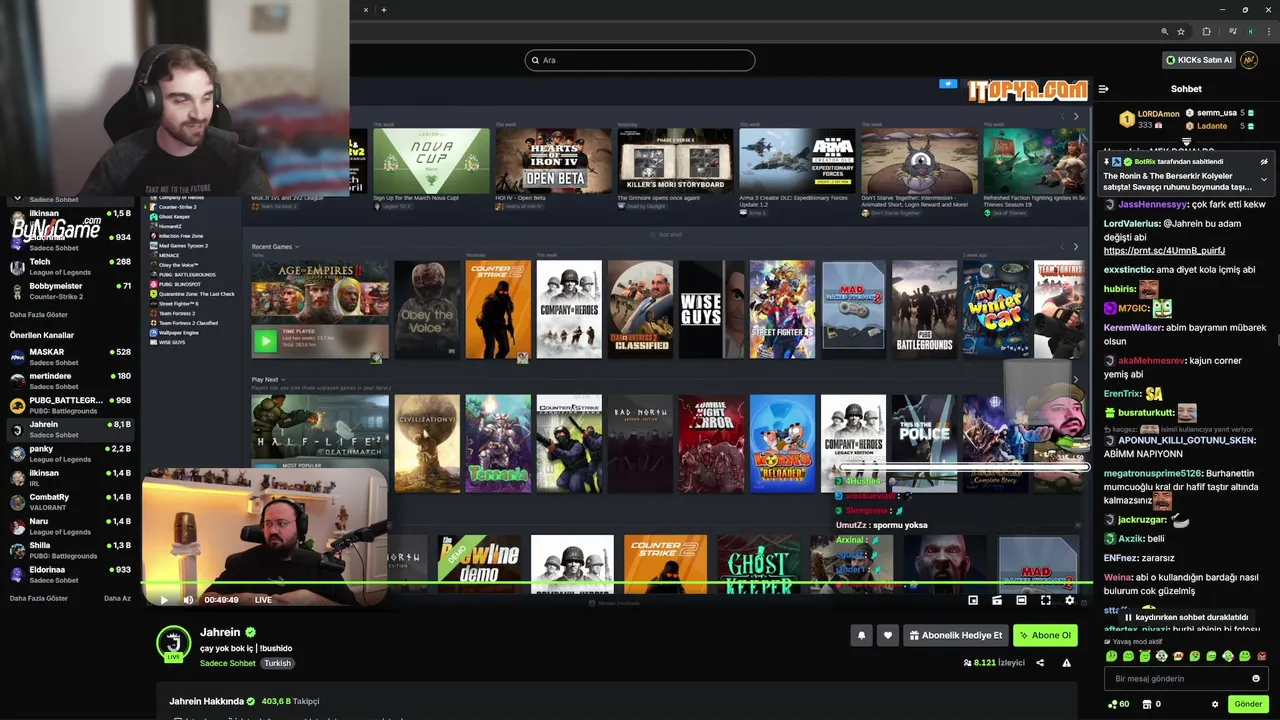Click Daha Fazla Göster under recommended channels

tap(39, 598)
